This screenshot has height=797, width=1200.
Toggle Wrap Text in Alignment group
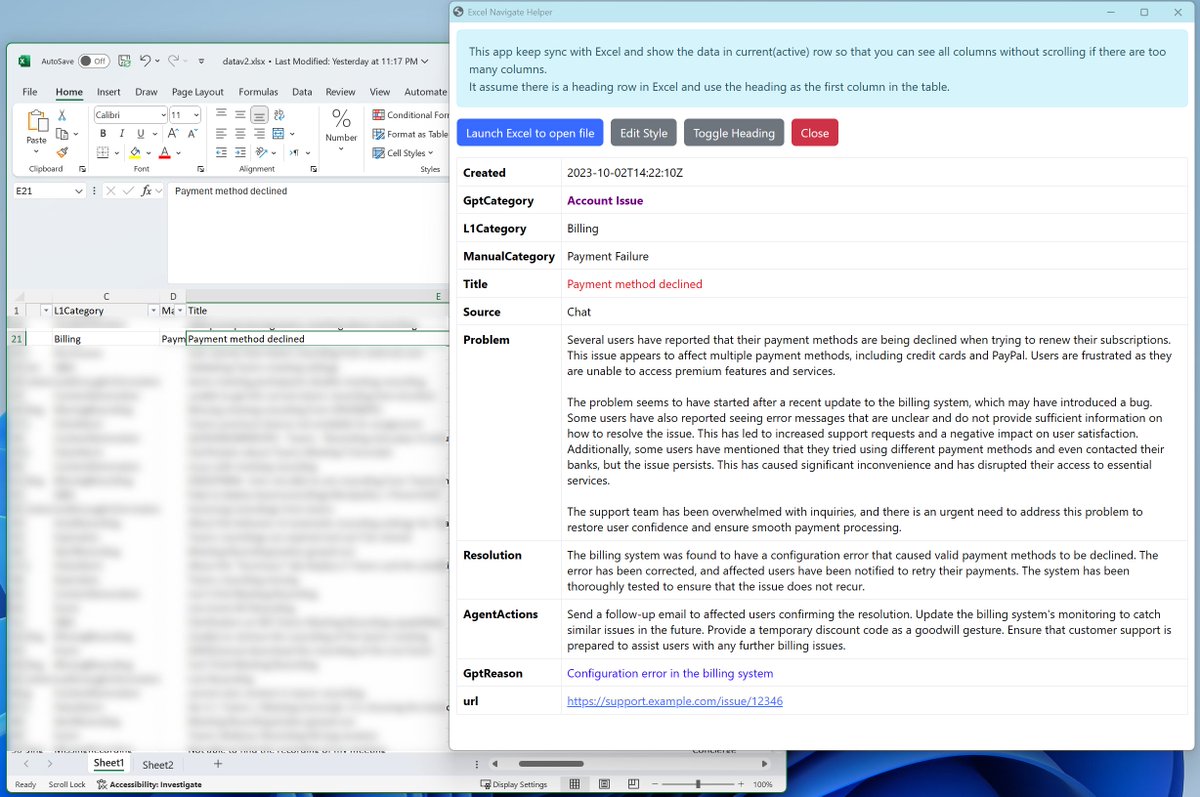[x=279, y=115]
